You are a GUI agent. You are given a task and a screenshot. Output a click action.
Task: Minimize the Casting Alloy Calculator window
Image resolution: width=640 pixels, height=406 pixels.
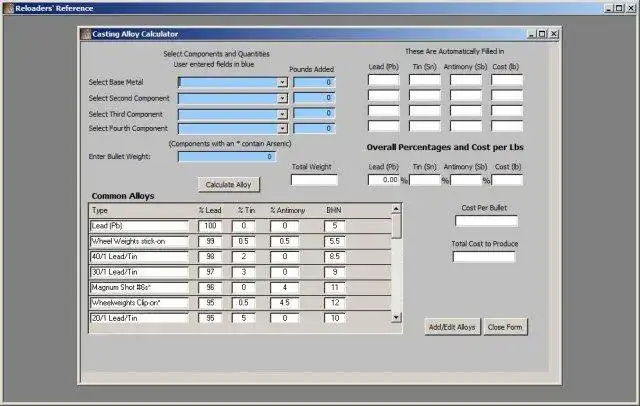click(531, 34)
